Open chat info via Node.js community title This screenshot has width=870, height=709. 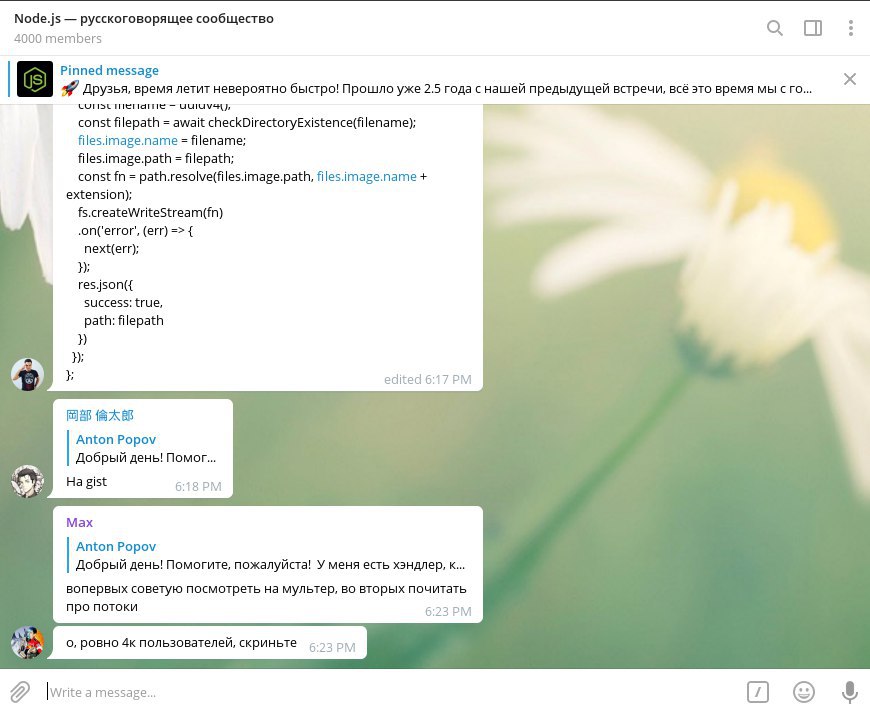click(144, 18)
